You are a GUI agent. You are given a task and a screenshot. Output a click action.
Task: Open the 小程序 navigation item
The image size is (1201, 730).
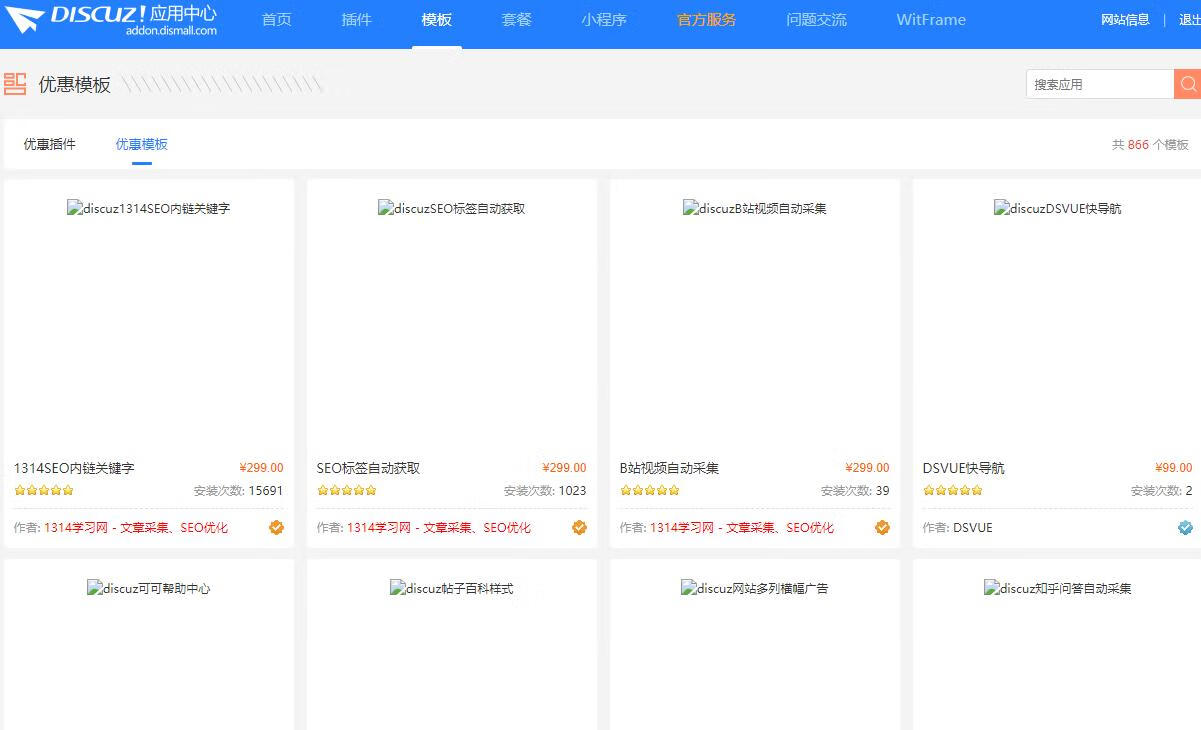pyautogui.click(x=604, y=20)
